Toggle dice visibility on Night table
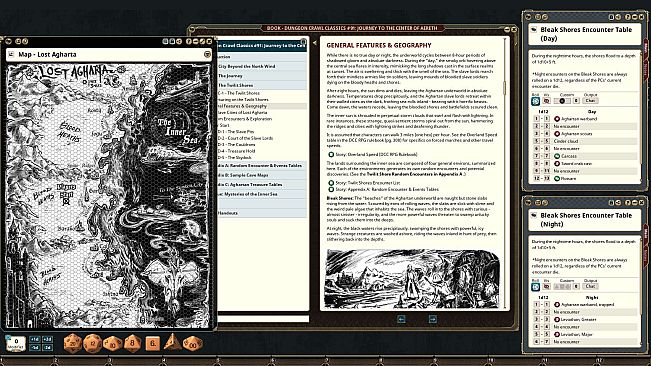The image size is (651, 366). pos(546,286)
